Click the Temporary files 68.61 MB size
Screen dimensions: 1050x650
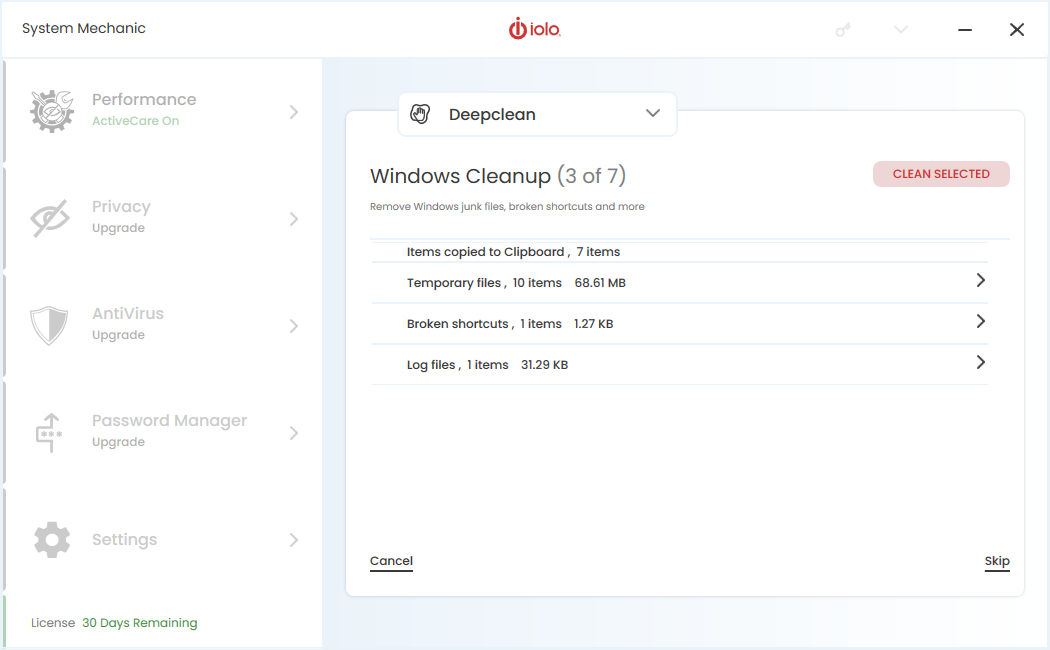click(599, 283)
